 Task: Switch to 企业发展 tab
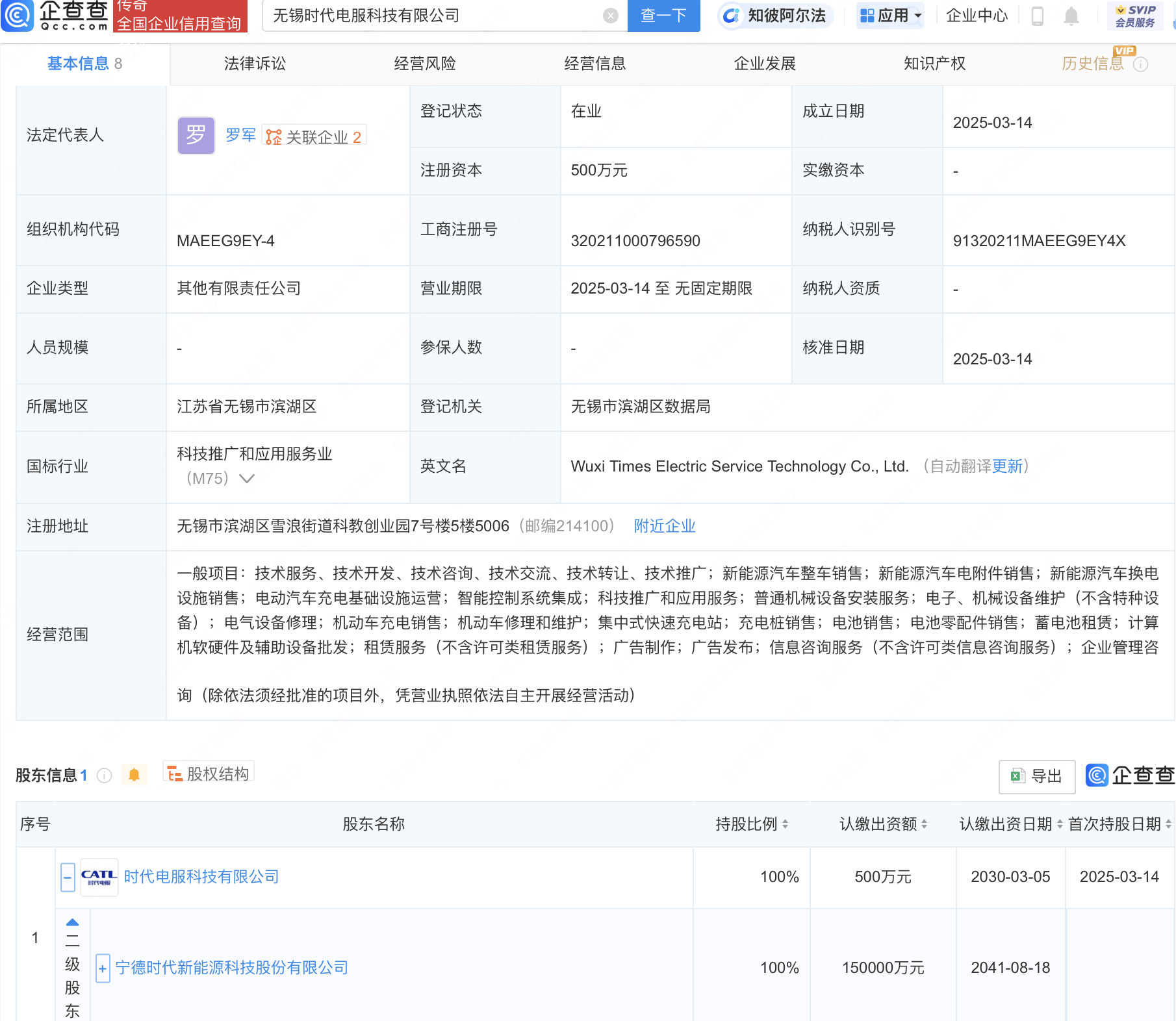pyautogui.click(x=765, y=64)
